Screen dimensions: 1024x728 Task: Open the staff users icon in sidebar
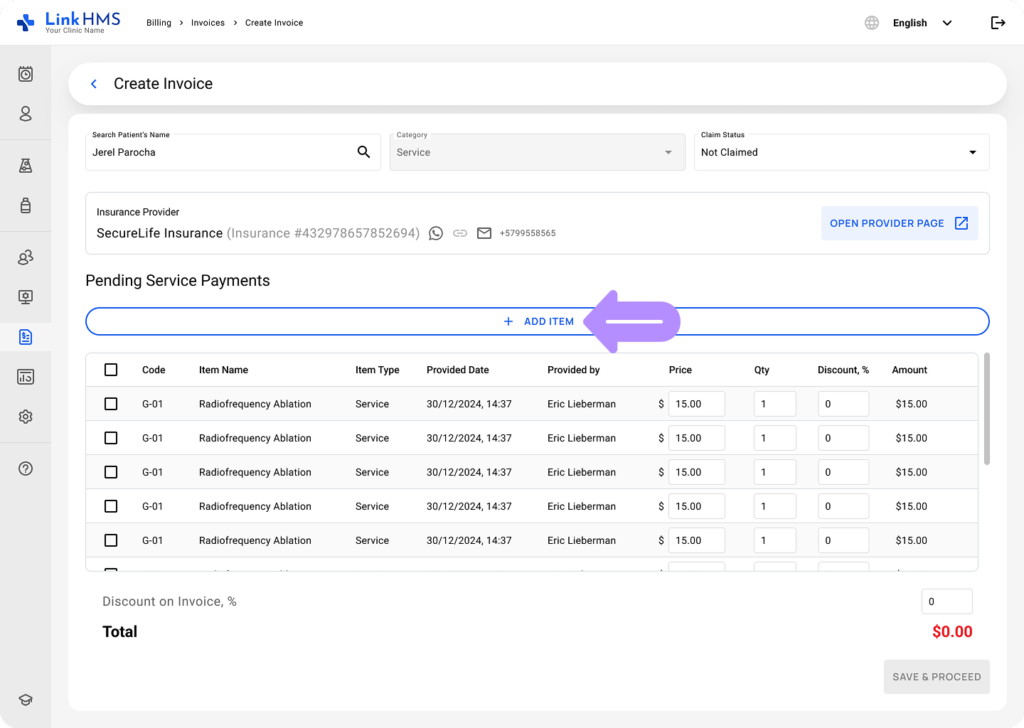(25, 257)
